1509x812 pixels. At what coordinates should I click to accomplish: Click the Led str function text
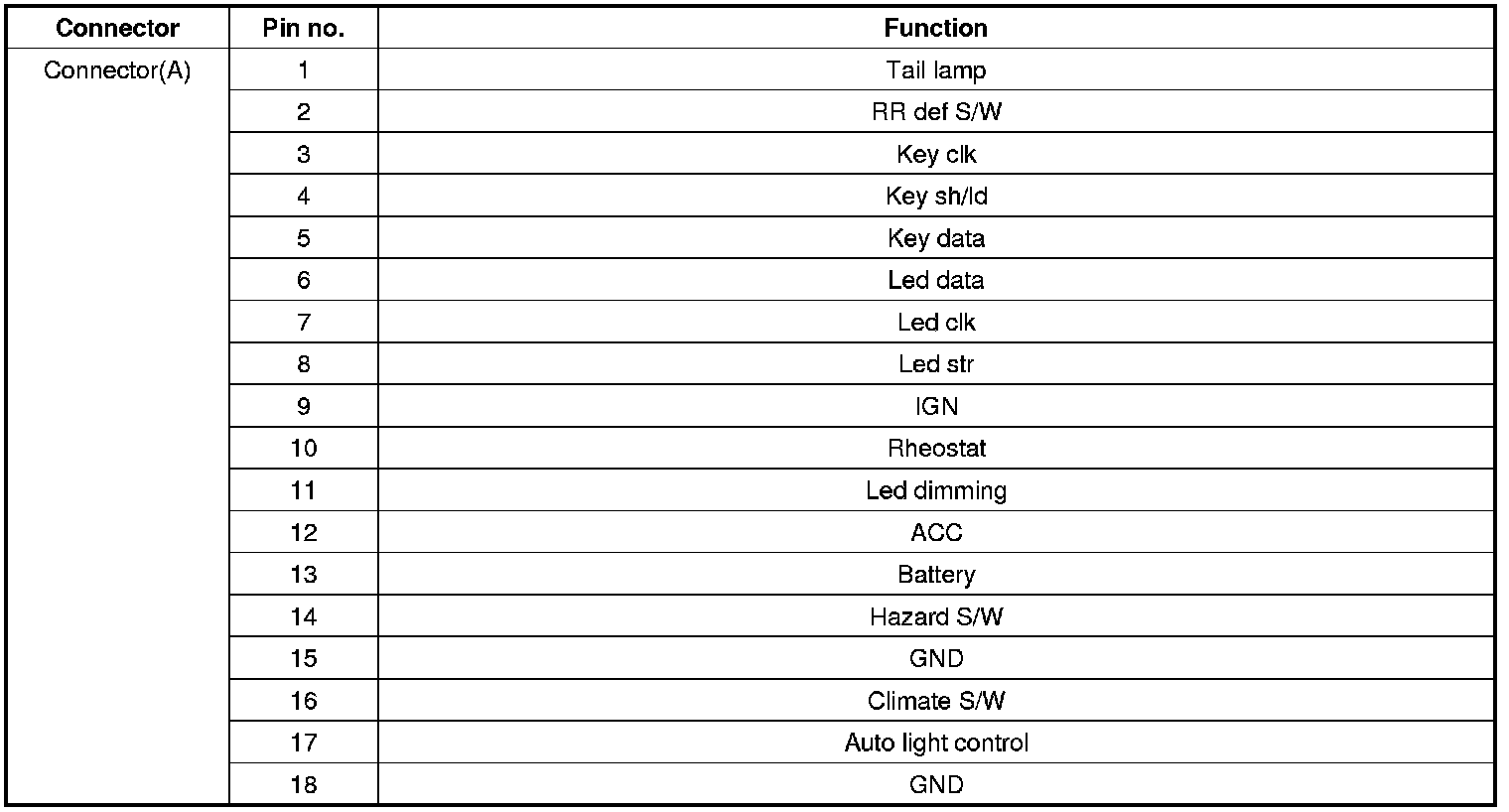tap(935, 364)
